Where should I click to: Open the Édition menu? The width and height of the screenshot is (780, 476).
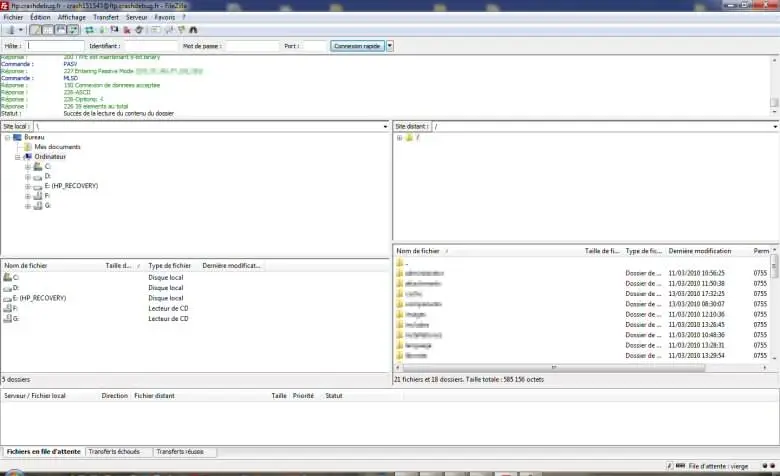point(40,17)
